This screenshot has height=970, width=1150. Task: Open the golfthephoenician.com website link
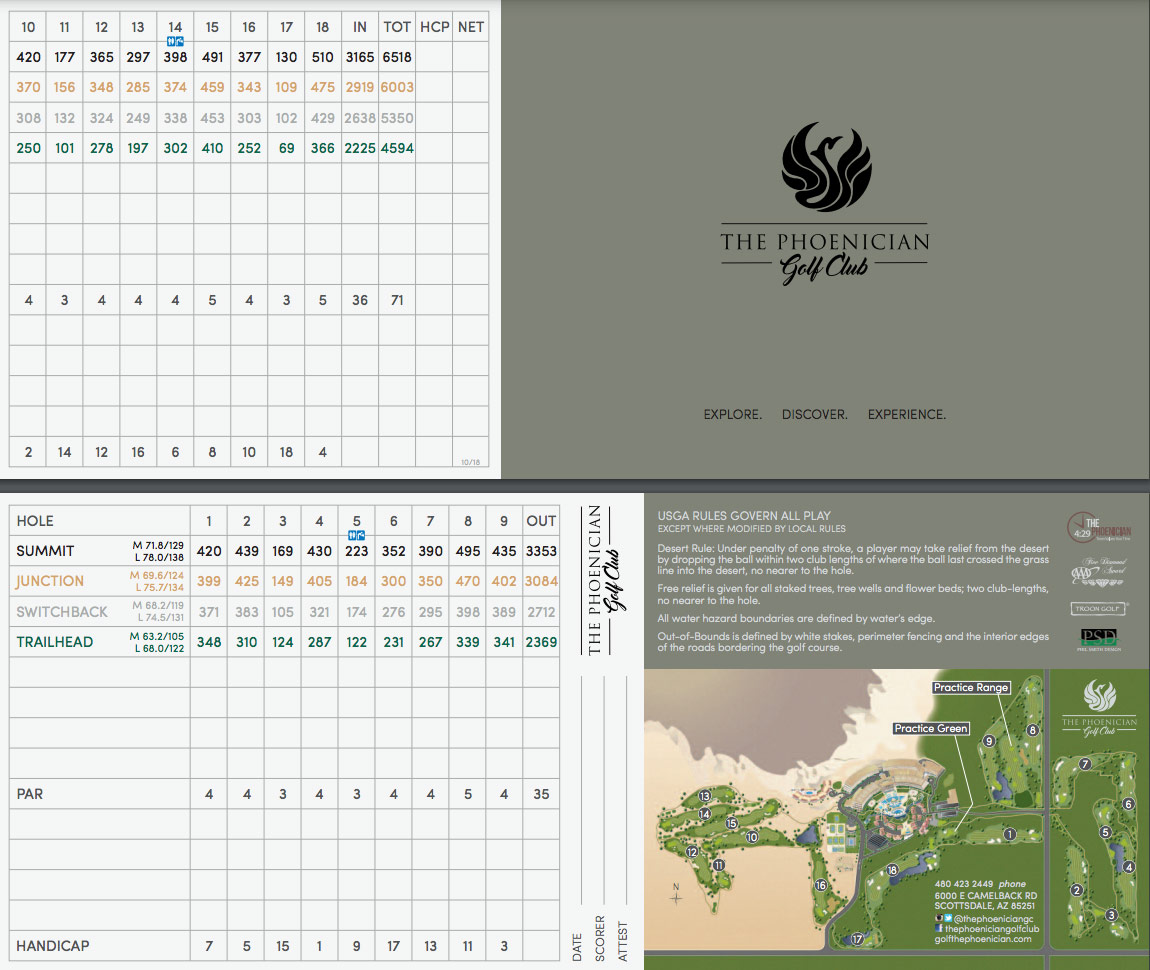pyautogui.click(x=983, y=938)
